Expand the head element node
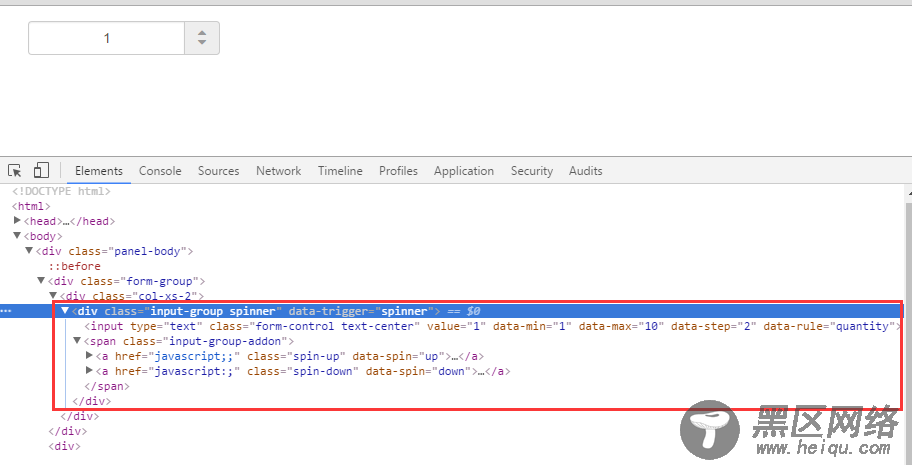The width and height of the screenshot is (912, 465). (x=17, y=221)
